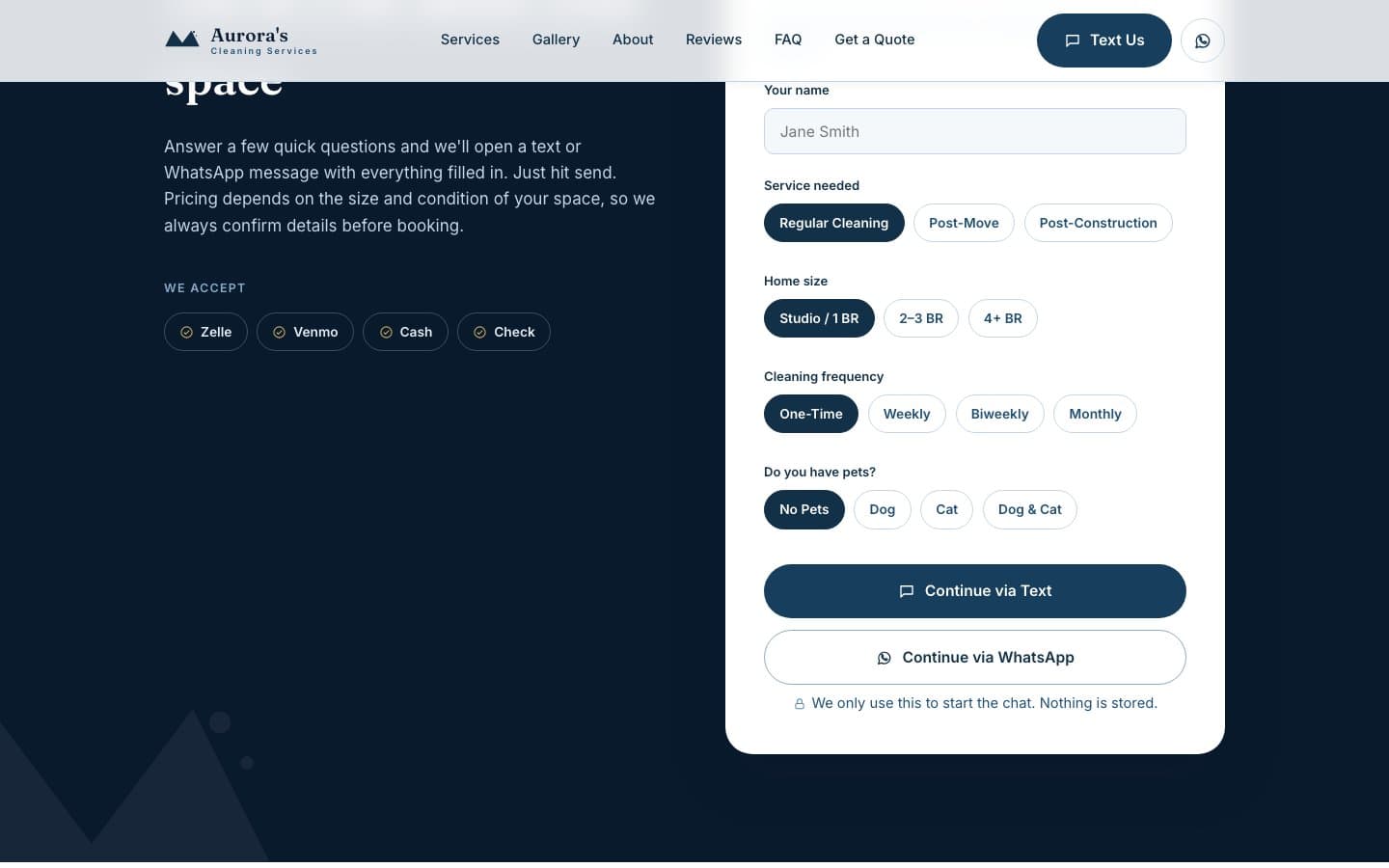1389x868 pixels.
Task: Open the FAQ nav link
Action: 788,40
